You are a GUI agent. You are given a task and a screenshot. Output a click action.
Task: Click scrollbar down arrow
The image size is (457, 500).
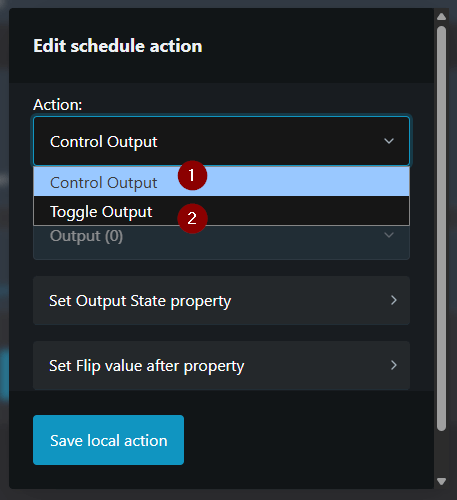441,481
